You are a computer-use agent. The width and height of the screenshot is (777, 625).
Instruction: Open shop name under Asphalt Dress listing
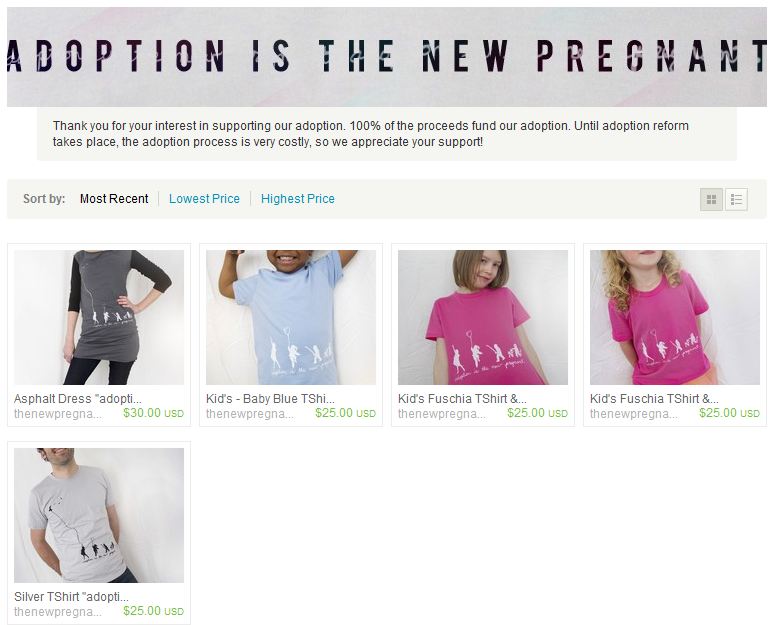(x=58, y=414)
